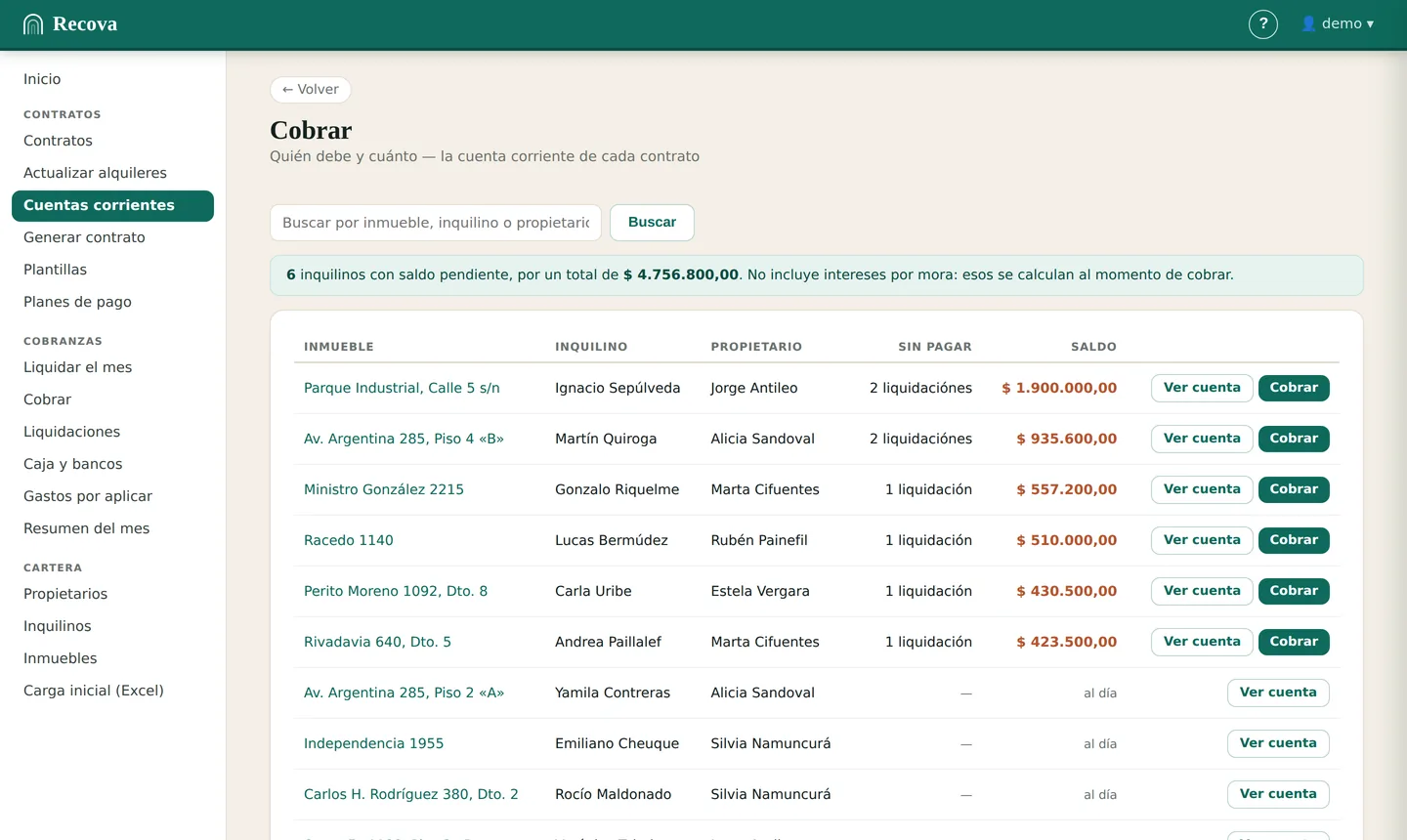Open the Racedo 1140 link
This screenshot has height=840, width=1407.
pyautogui.click(x=349, y=540)
